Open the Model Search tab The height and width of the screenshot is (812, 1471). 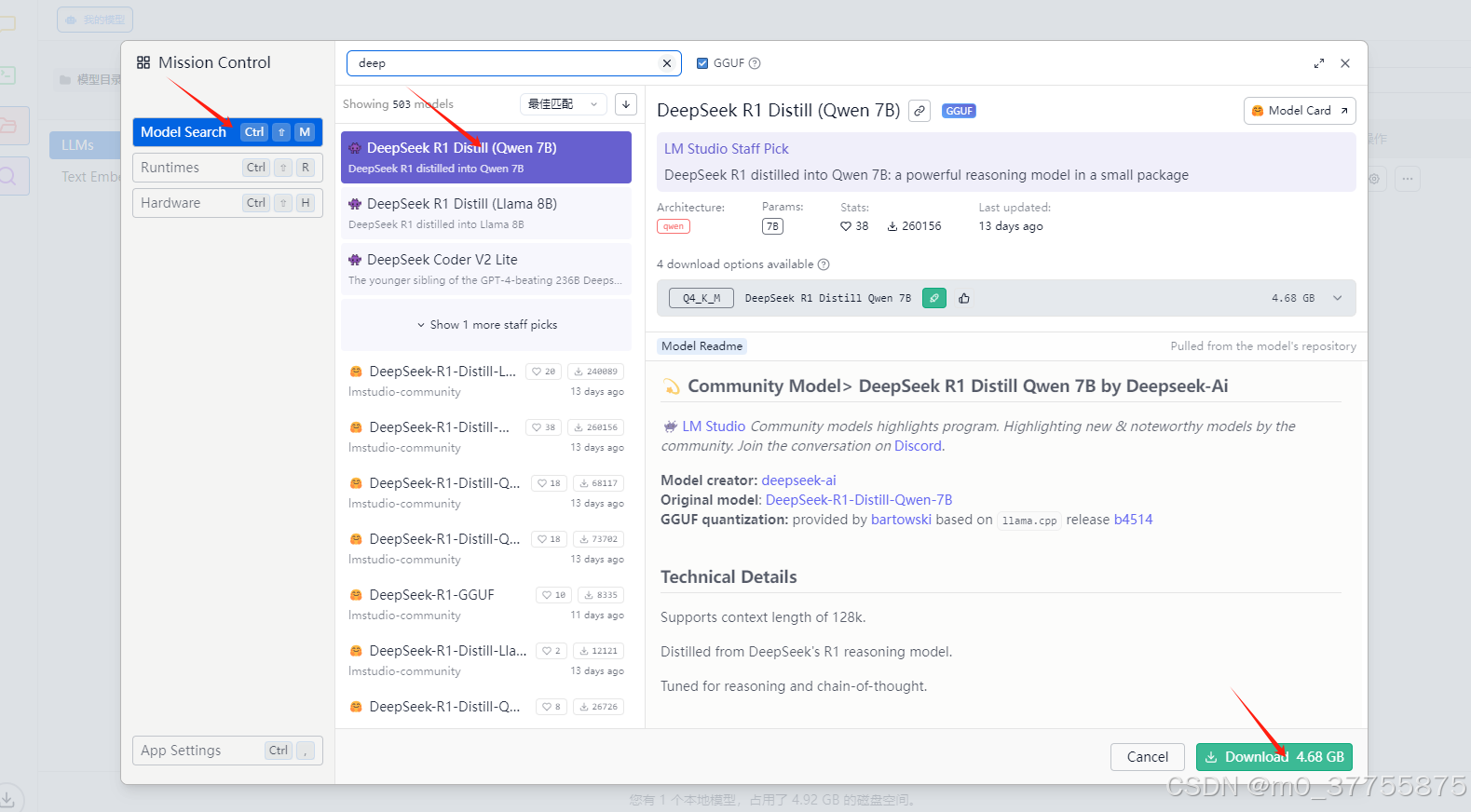tap(227, 132)
